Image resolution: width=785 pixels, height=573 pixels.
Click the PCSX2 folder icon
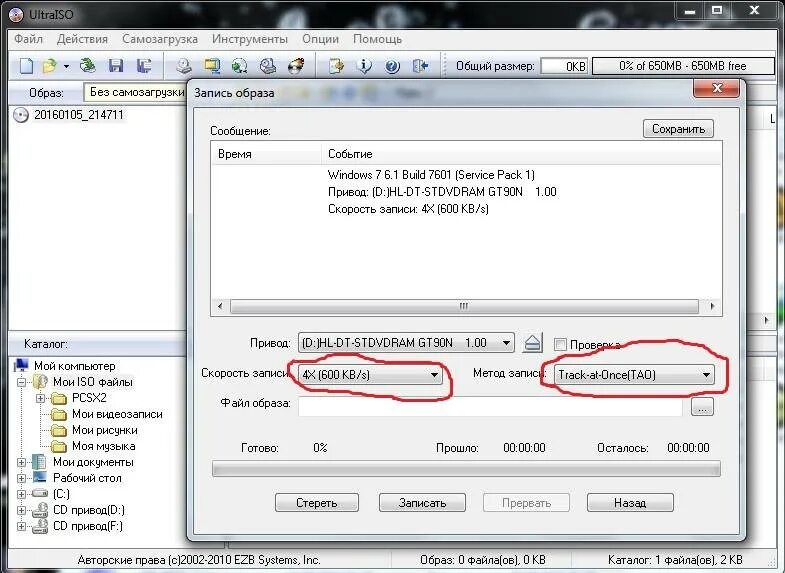pyautogui.click(x=59, y=398)
